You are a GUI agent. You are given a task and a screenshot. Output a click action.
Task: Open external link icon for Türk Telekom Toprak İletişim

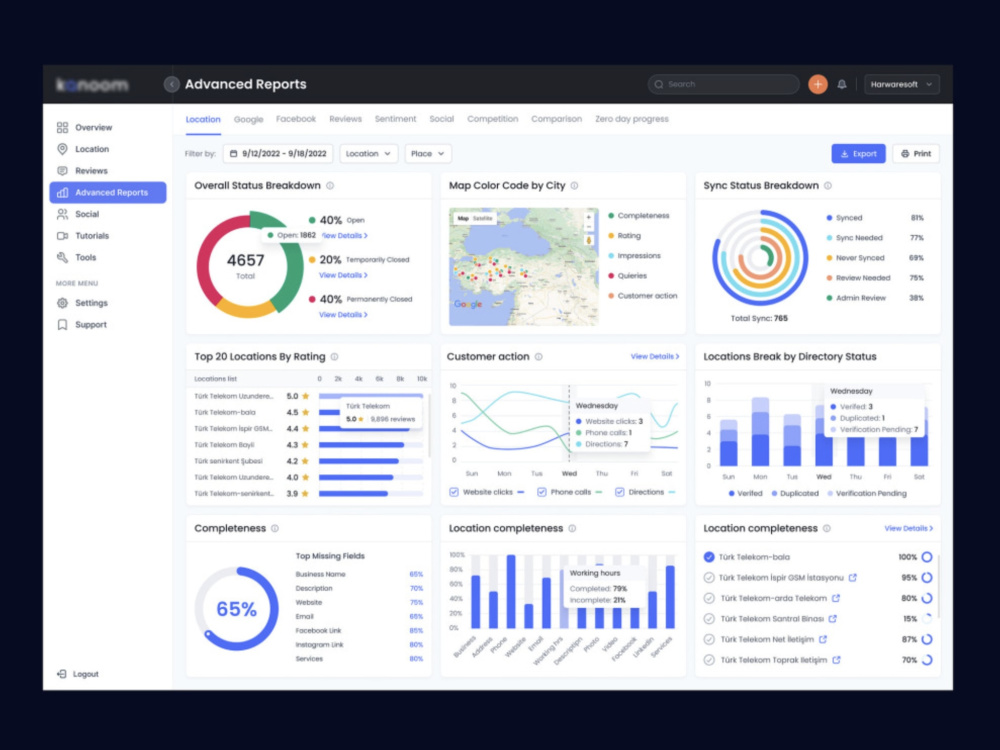(836, 660)
